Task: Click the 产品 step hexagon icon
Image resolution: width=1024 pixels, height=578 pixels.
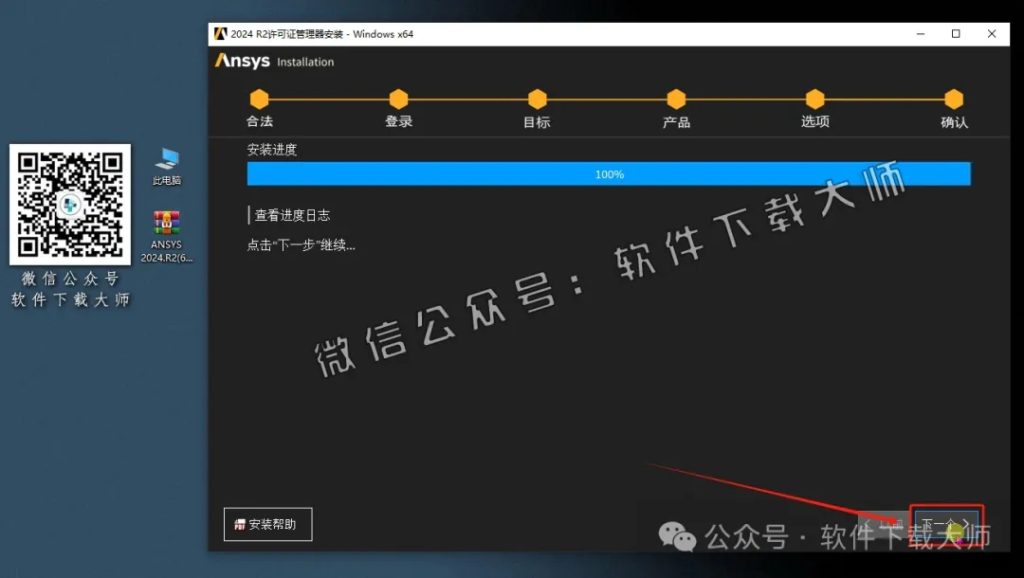Action: pyautogui.click(x=675, y=100)
